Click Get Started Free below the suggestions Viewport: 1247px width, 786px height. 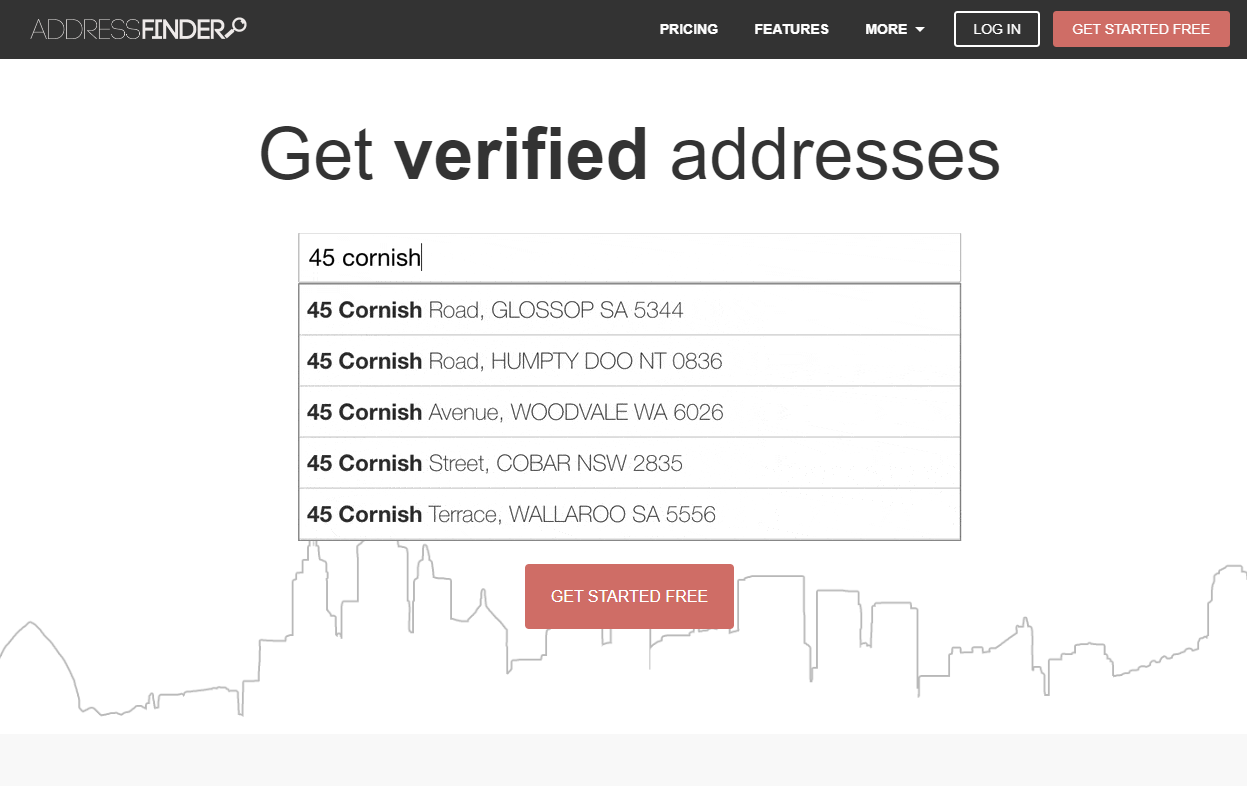(629, 596)
